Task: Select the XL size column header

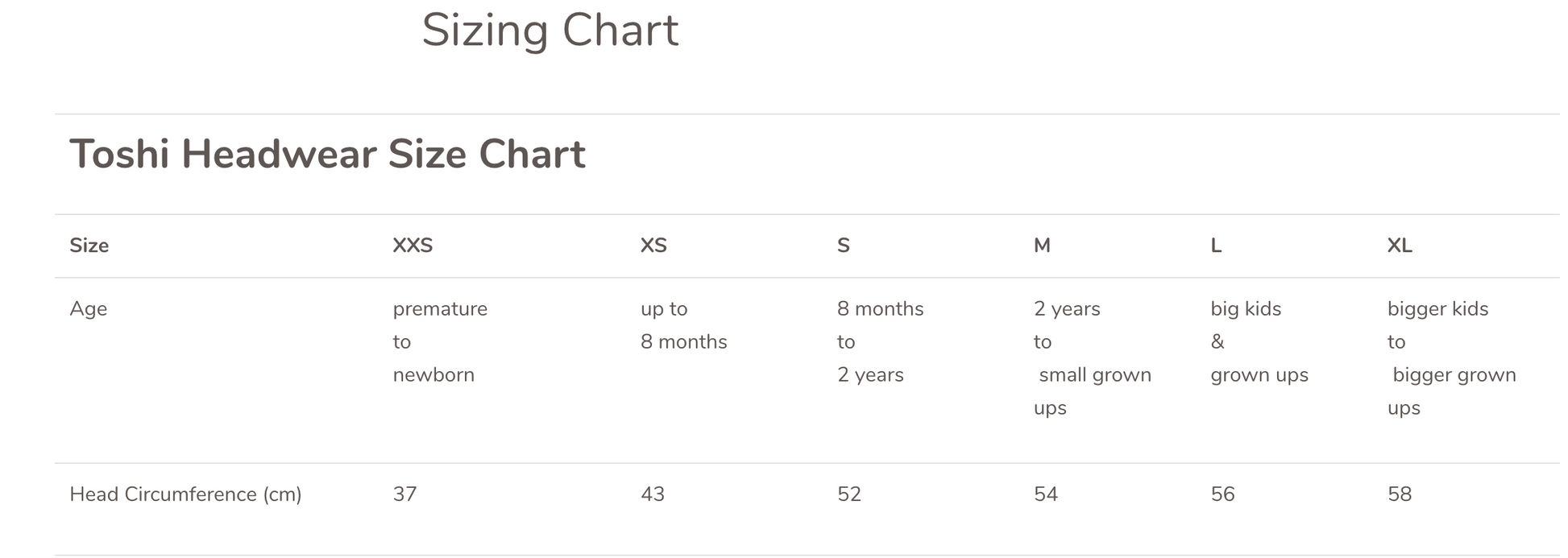Action: click(1400, 246)
